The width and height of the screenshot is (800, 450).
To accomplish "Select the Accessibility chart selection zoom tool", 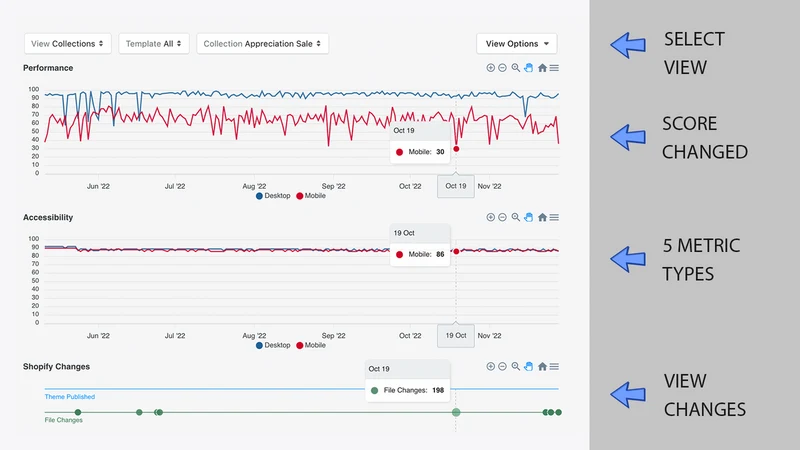I will pos(516,217).
